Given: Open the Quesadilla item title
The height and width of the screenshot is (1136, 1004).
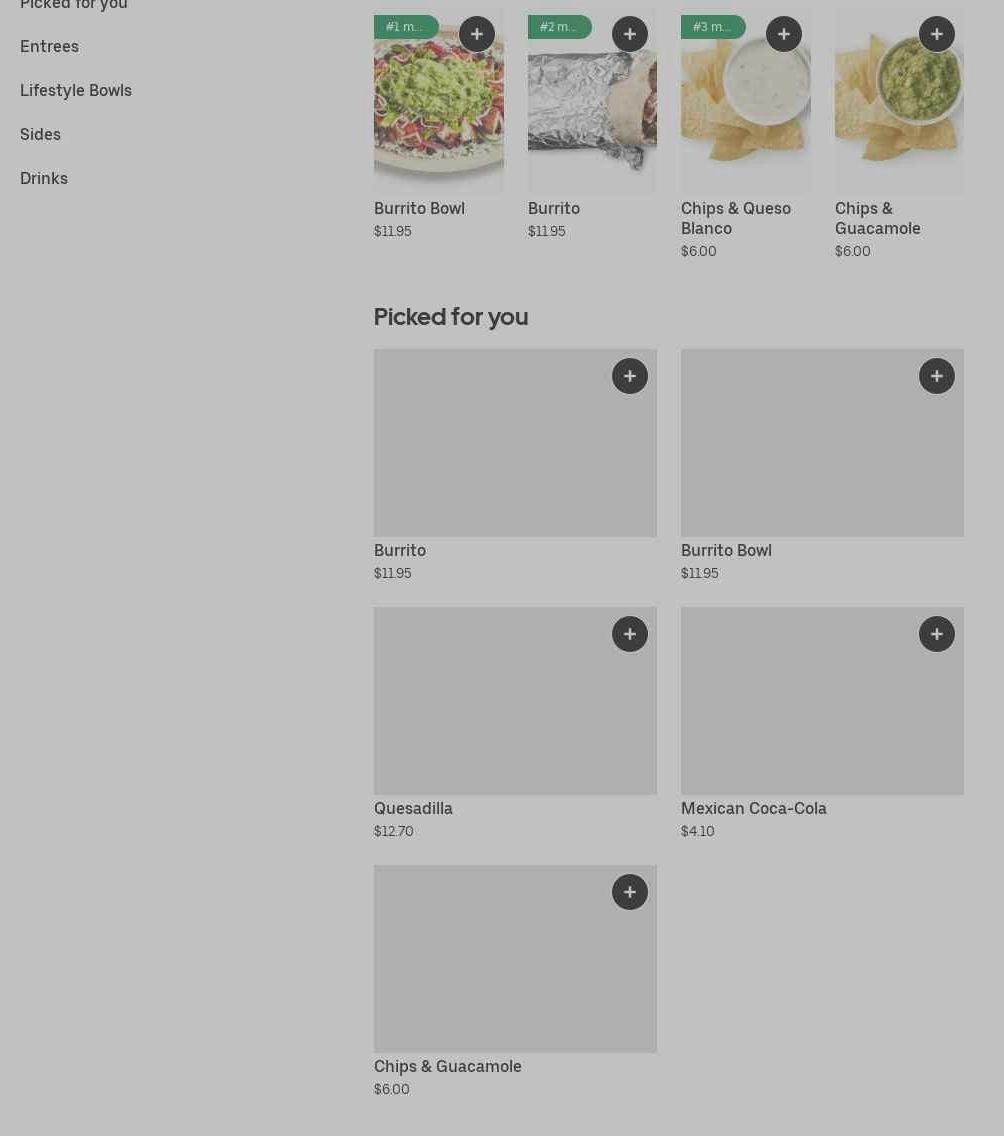Looking at the screenshot, I should tap(413, 808).
